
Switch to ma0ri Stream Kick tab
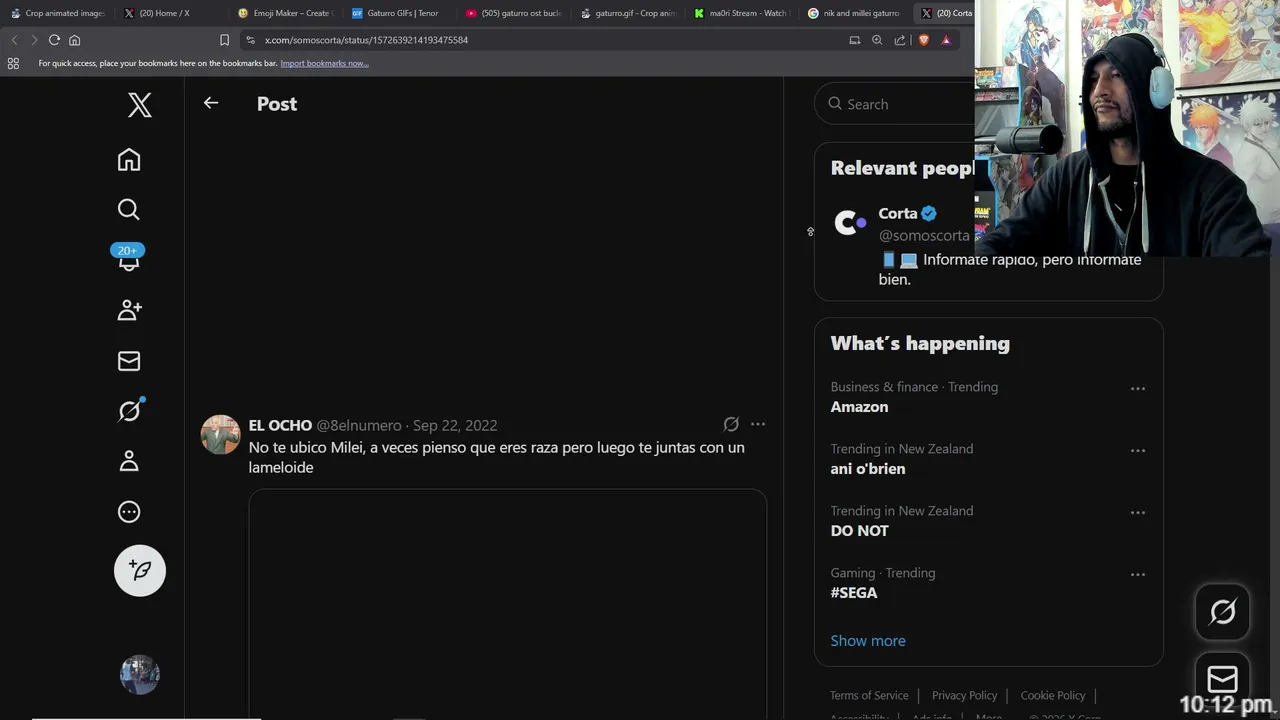[742, 13]
